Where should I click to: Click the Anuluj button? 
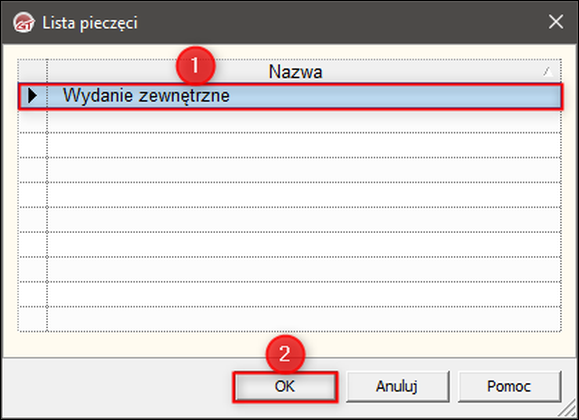(397, 386)
